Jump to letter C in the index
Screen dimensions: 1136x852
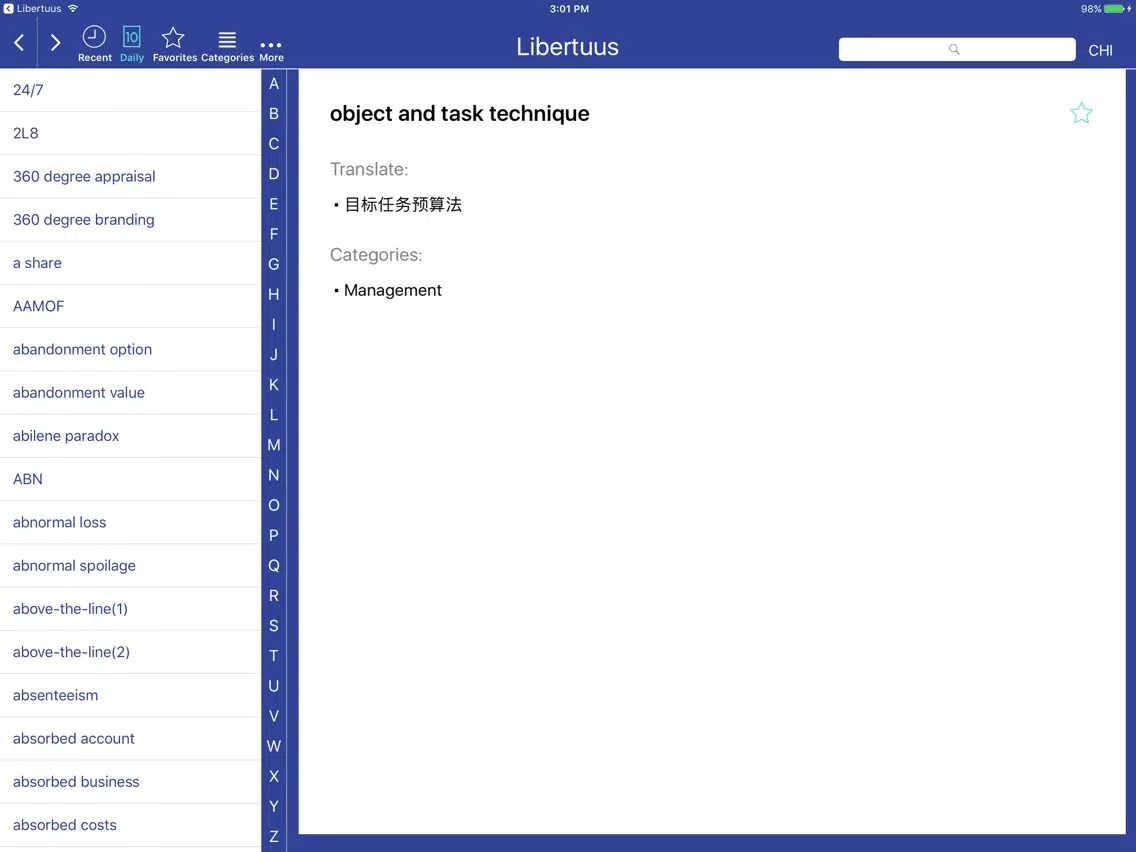[x=274, y=144]
